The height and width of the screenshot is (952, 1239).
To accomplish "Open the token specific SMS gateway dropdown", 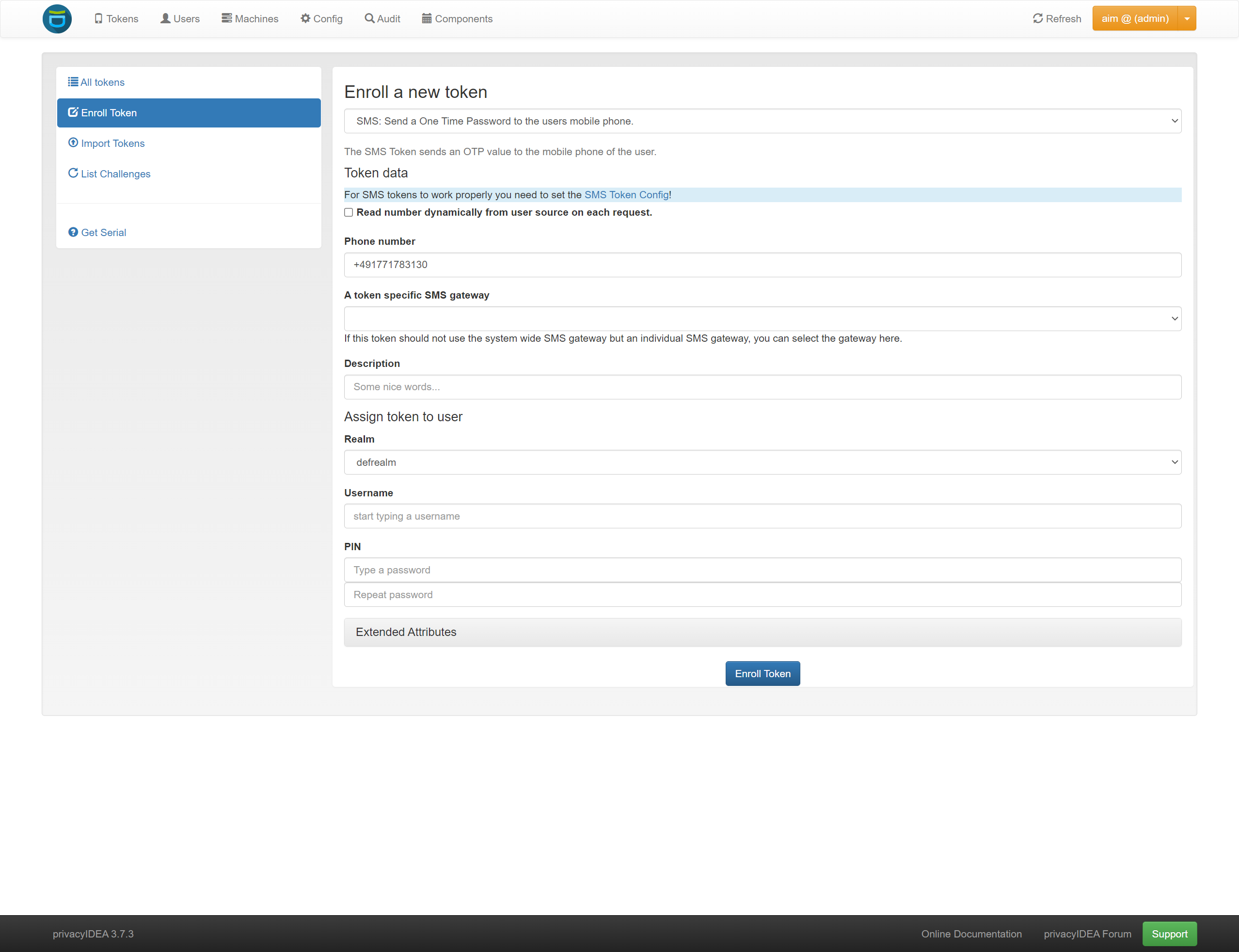I will click(762, 318).
